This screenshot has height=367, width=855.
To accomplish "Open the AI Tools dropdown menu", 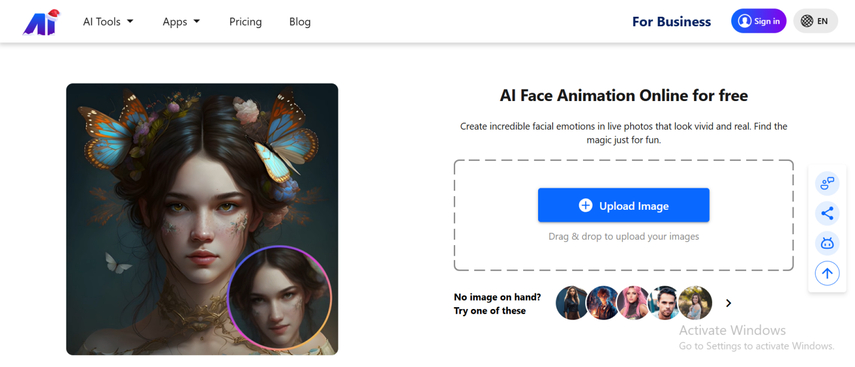I will [x=108, y=22].
